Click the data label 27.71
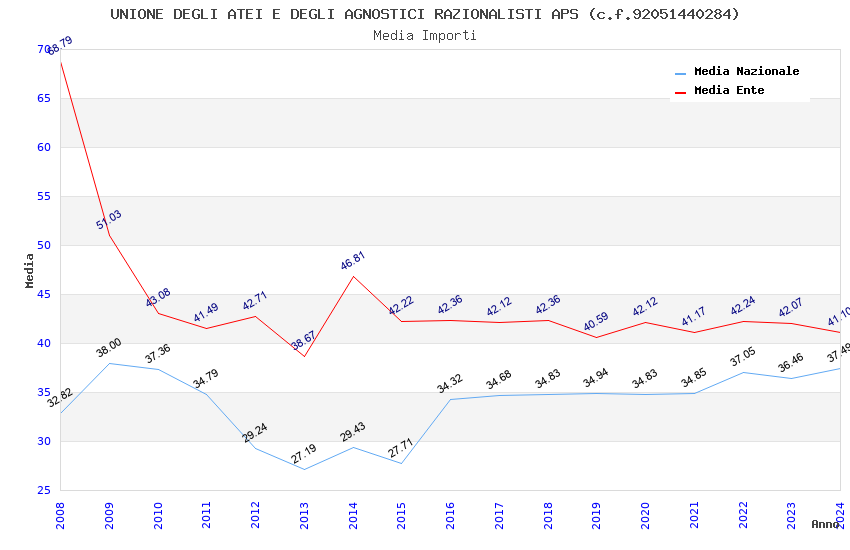The image size is (850, 550). tap(401, 448)
